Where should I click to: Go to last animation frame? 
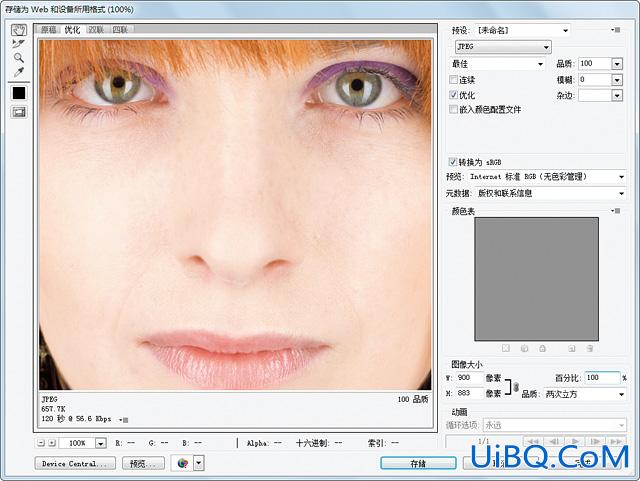tap(616, 441)
